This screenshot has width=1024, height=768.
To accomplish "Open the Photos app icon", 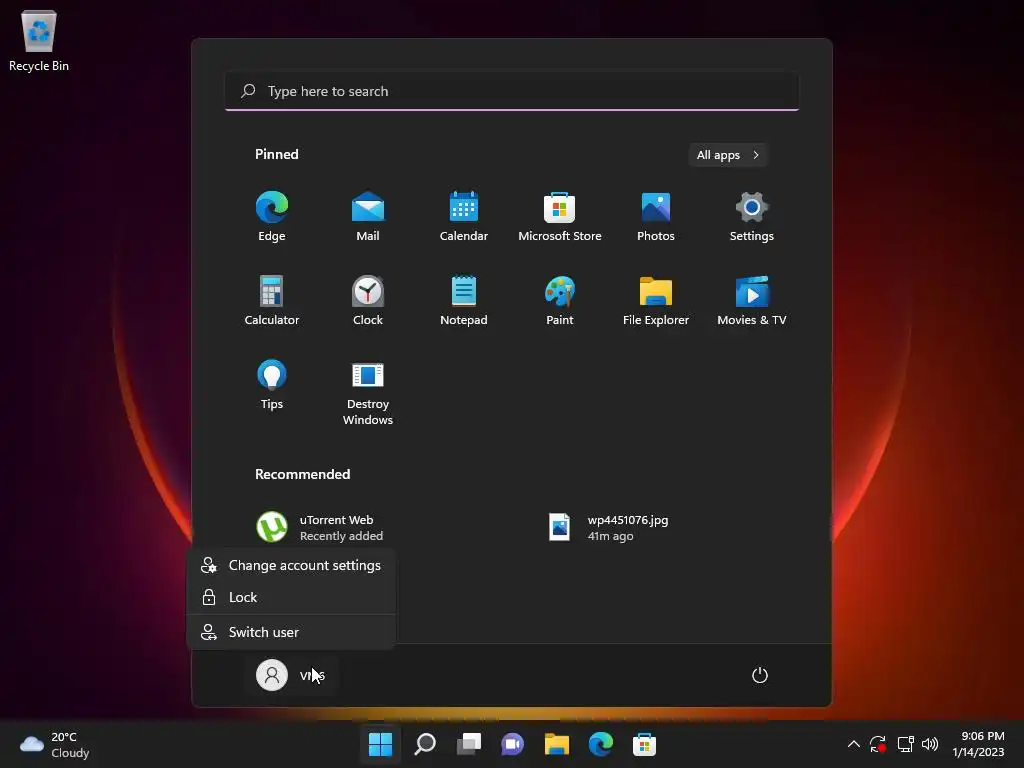I will (x=656, y=216).
